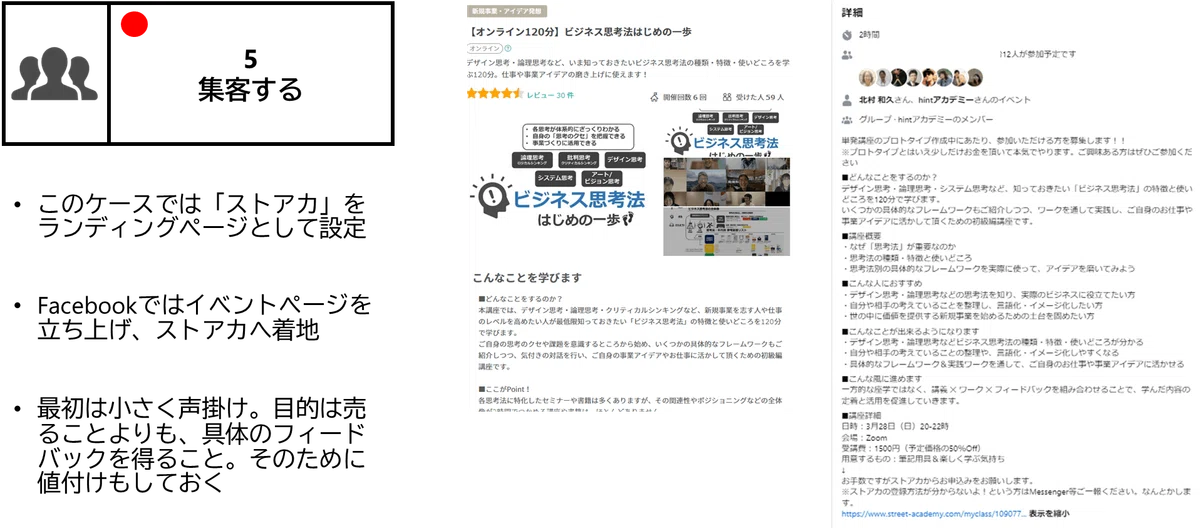Click the 会場：Zoom line
The width and height of the screenshot is (1200, 528).
click(x=866, y=437)
